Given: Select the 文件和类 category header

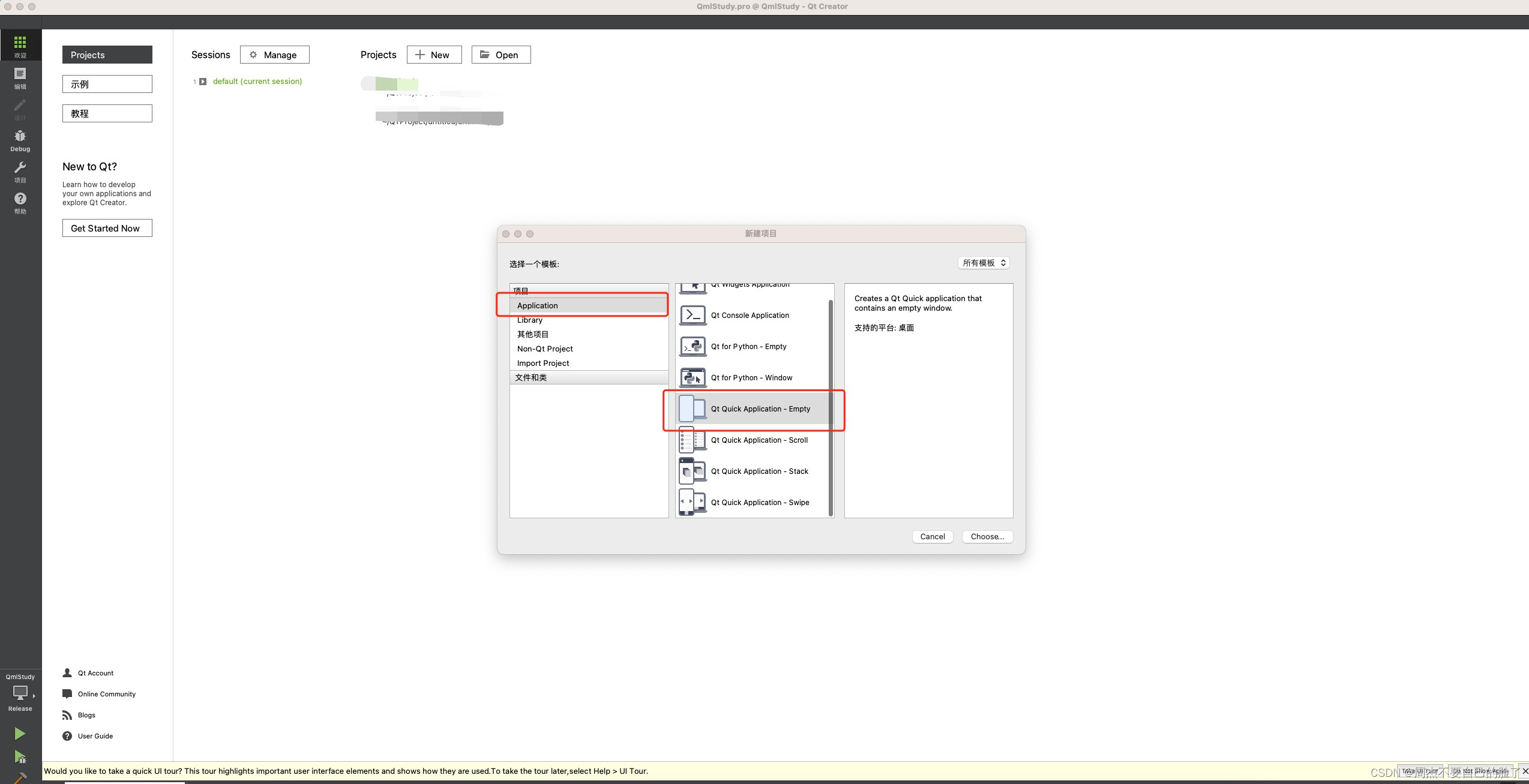Looking at the screenshot, I should 530,377.
